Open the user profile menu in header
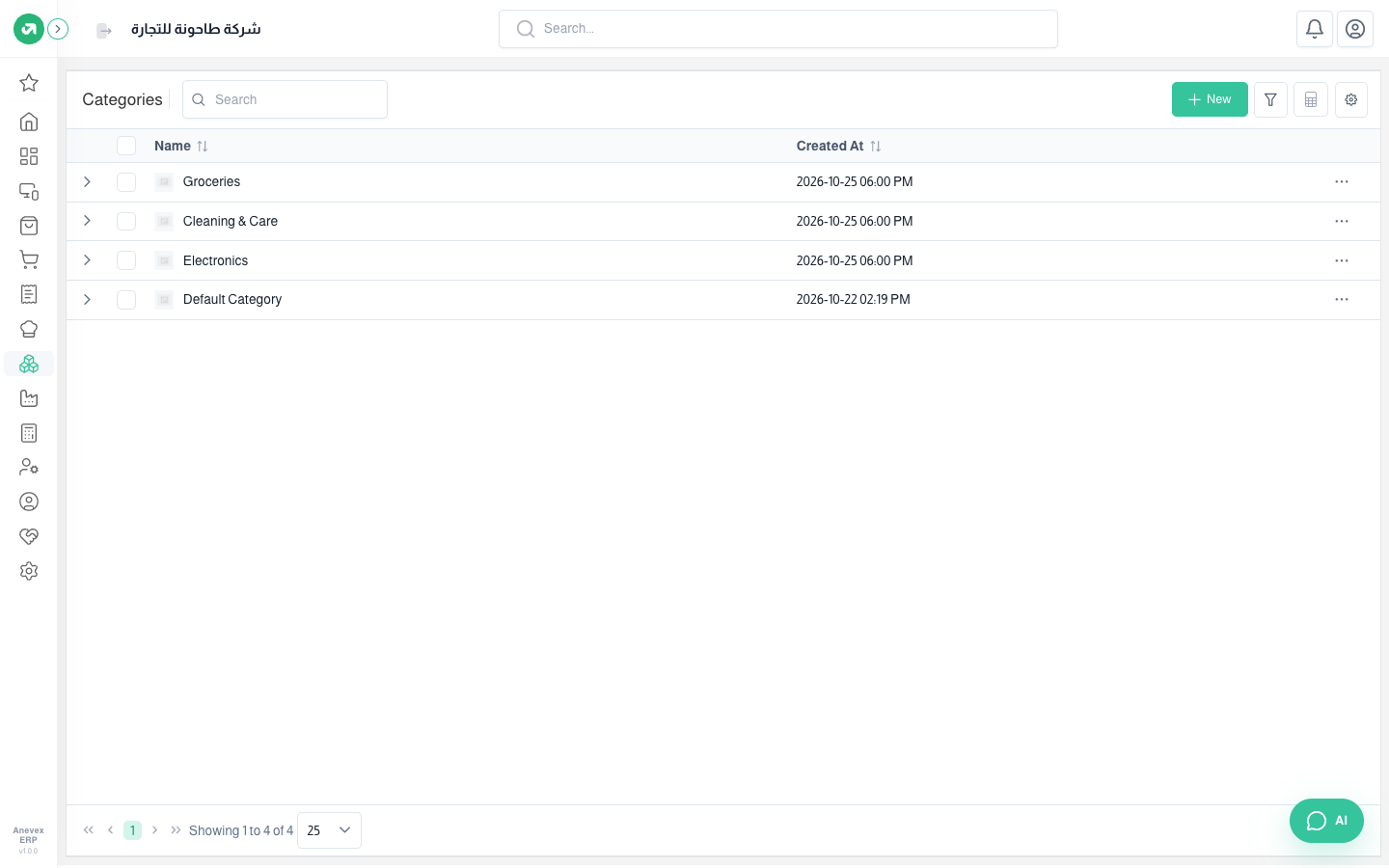Screen dimensions: 1389x868 pyautogui.click(x=1355, y=29)
